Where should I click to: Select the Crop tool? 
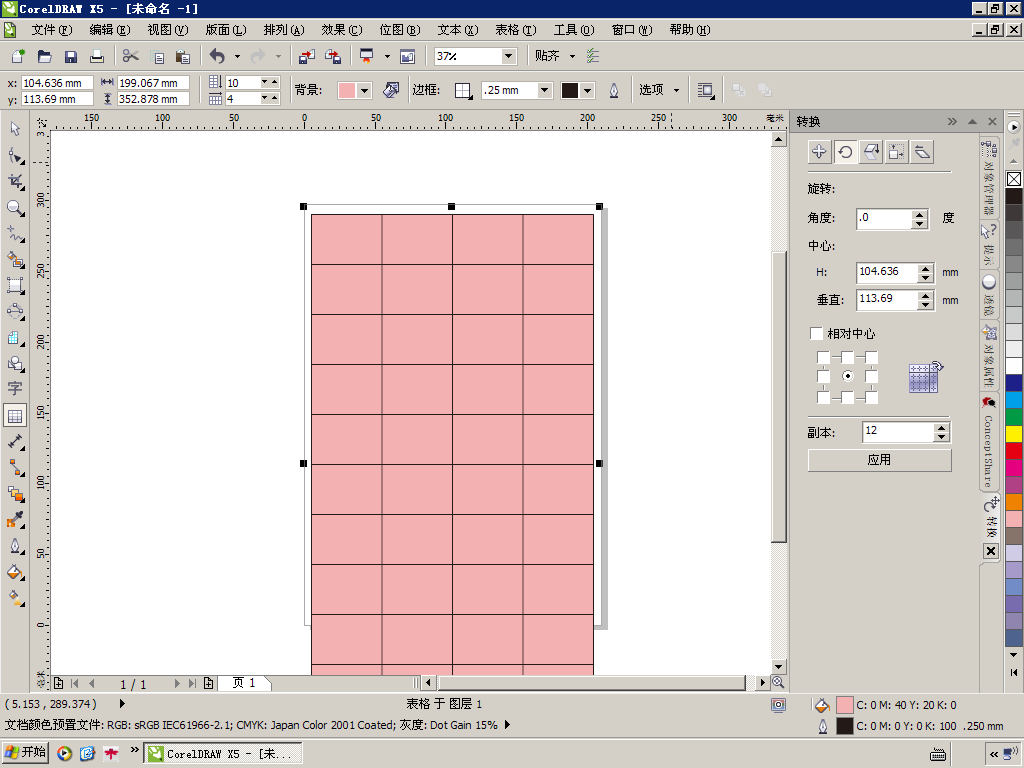click(15, 181)
